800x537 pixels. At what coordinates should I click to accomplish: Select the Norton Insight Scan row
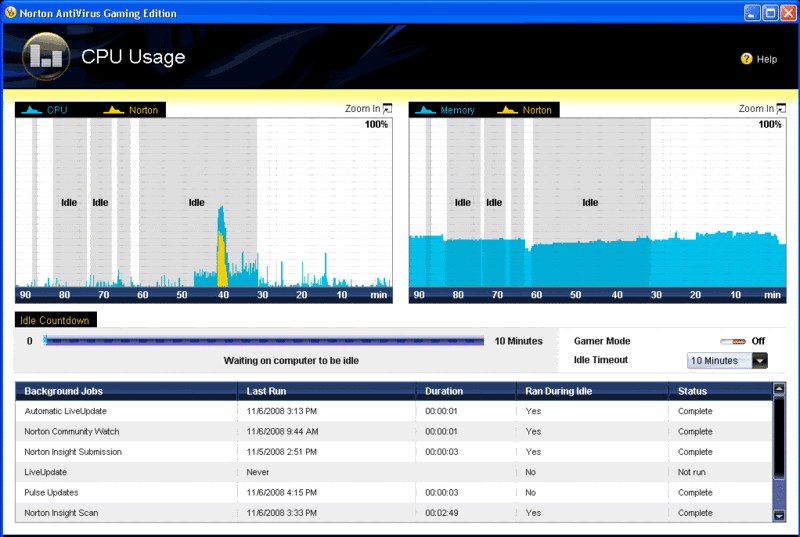click(393, 513)
